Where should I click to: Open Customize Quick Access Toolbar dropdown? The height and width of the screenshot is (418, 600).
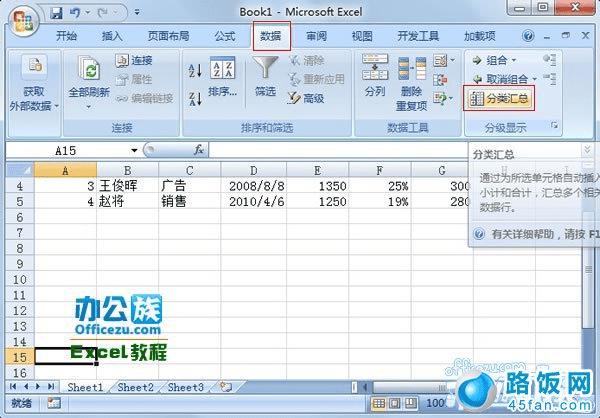click(137, 13)
